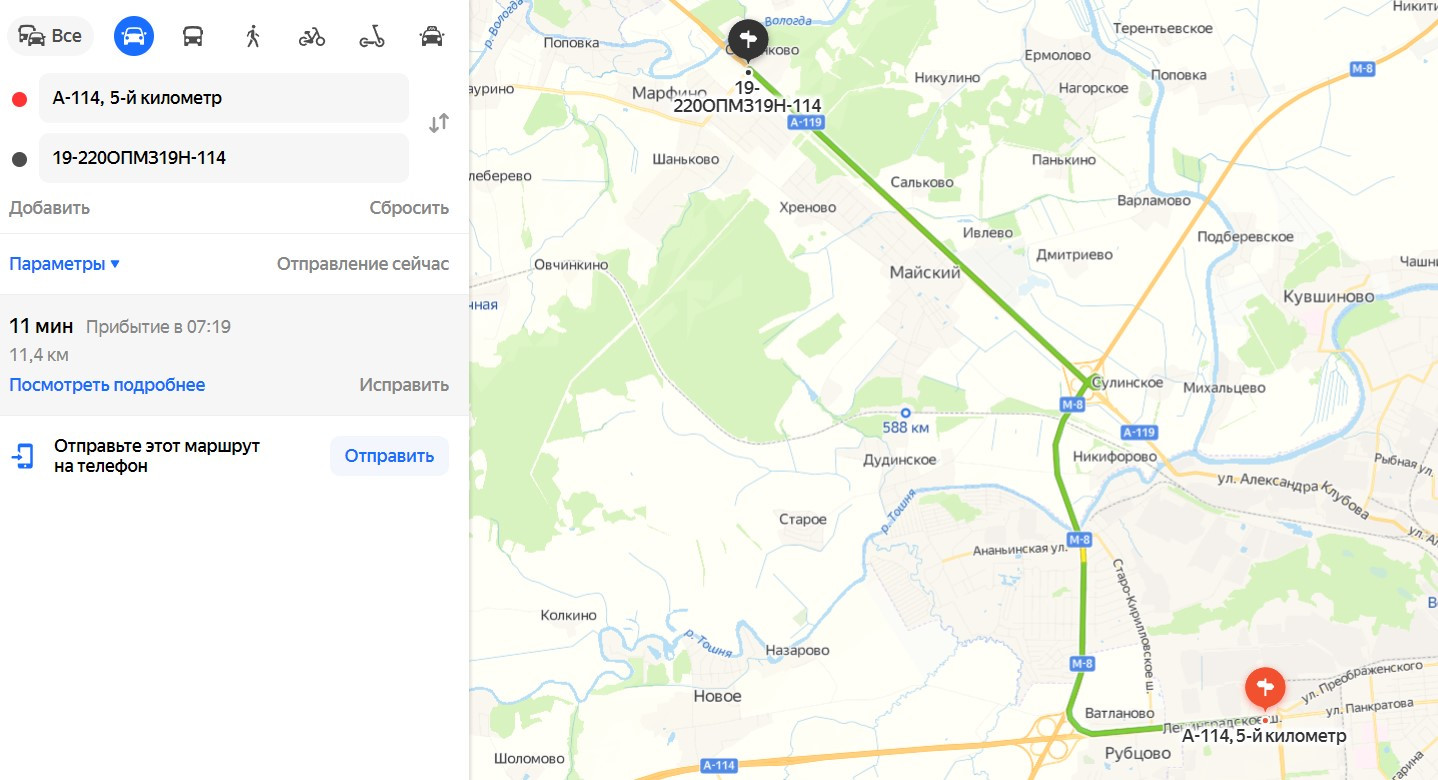Open the 'Отправление сейчас' departure time selector

pyautogui.click(x=363, y=264)
